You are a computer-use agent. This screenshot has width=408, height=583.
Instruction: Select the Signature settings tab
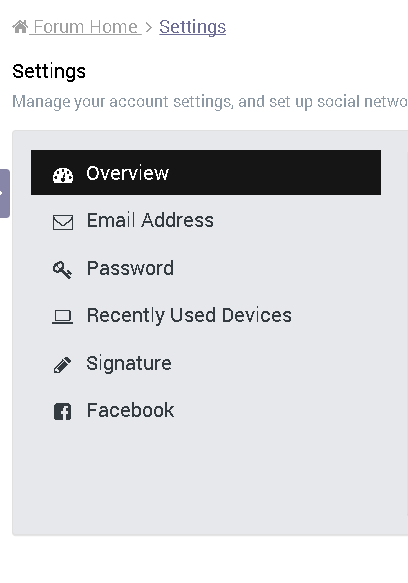tap(206, 363)
